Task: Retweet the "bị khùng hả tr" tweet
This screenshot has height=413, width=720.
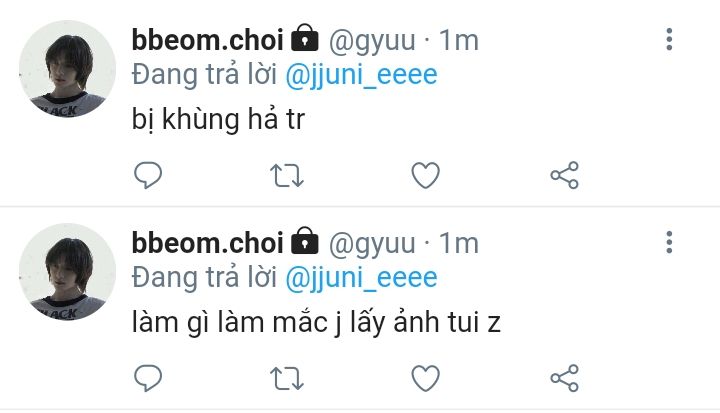Action: pos(287,175)
